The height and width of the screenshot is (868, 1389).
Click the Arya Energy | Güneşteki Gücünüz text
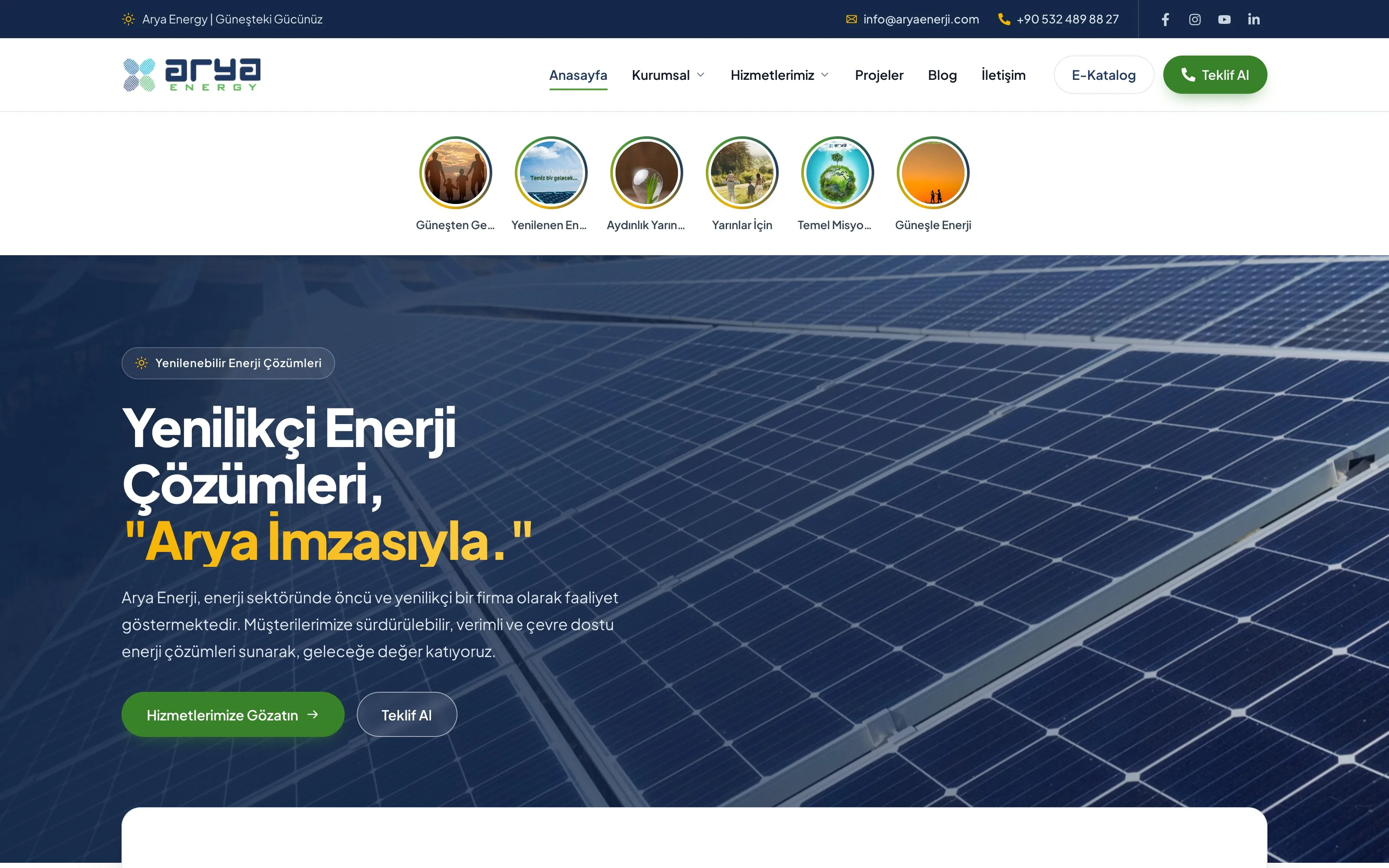pos(233,20)
